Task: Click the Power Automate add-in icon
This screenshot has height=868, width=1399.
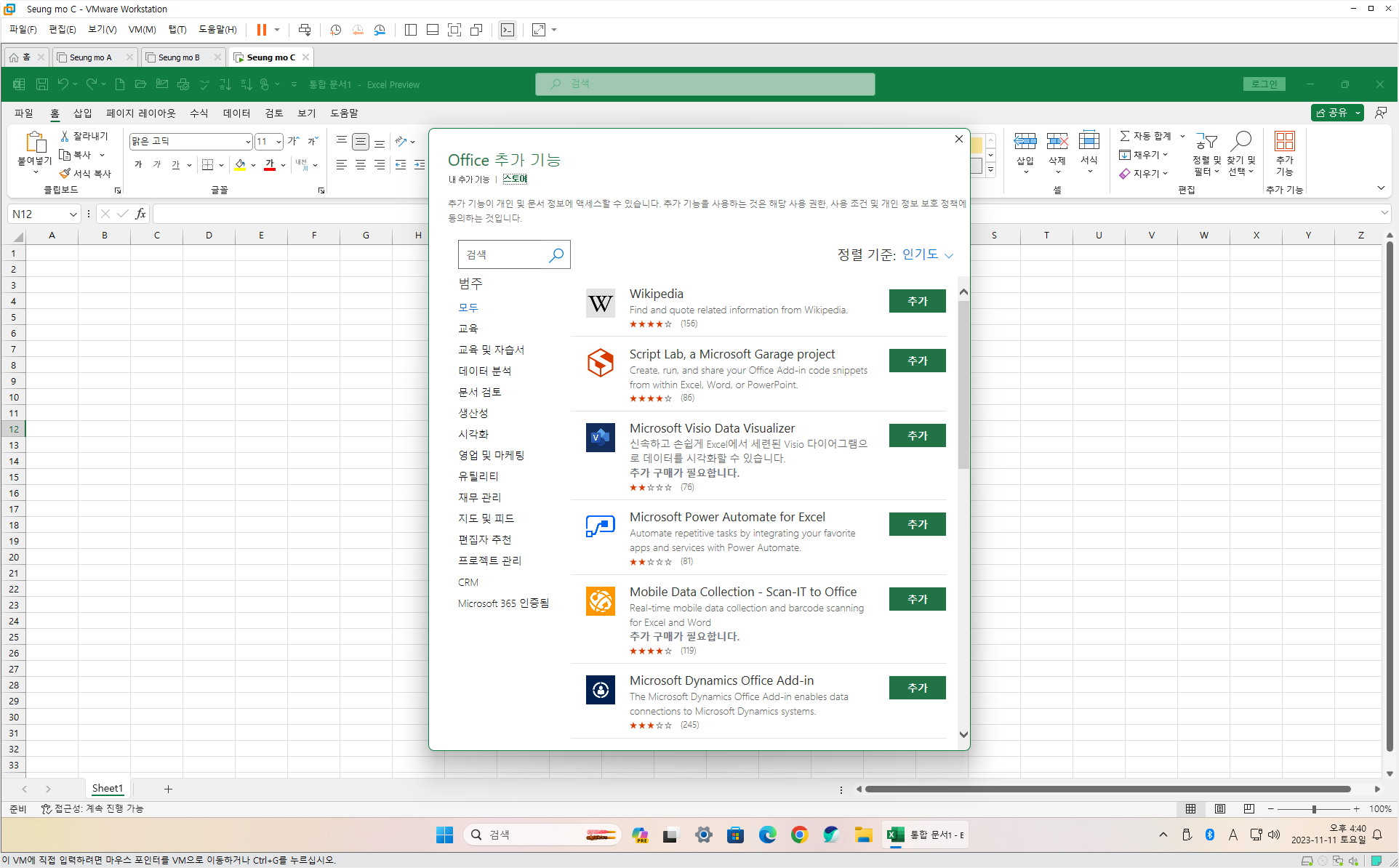Action: tap(600, 526)
